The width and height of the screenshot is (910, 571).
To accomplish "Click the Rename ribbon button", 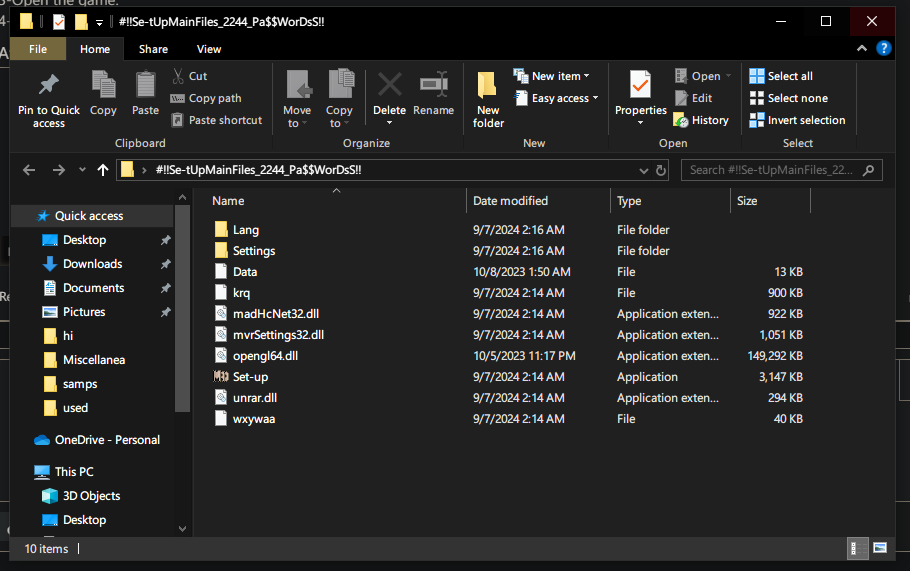I will click(434, 93).
